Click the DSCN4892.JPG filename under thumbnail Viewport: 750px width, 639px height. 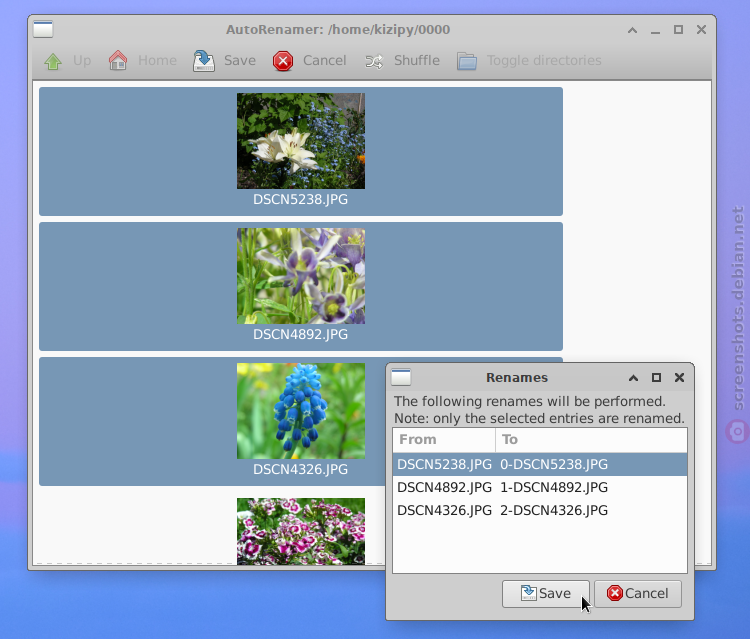tap(300, 334)
